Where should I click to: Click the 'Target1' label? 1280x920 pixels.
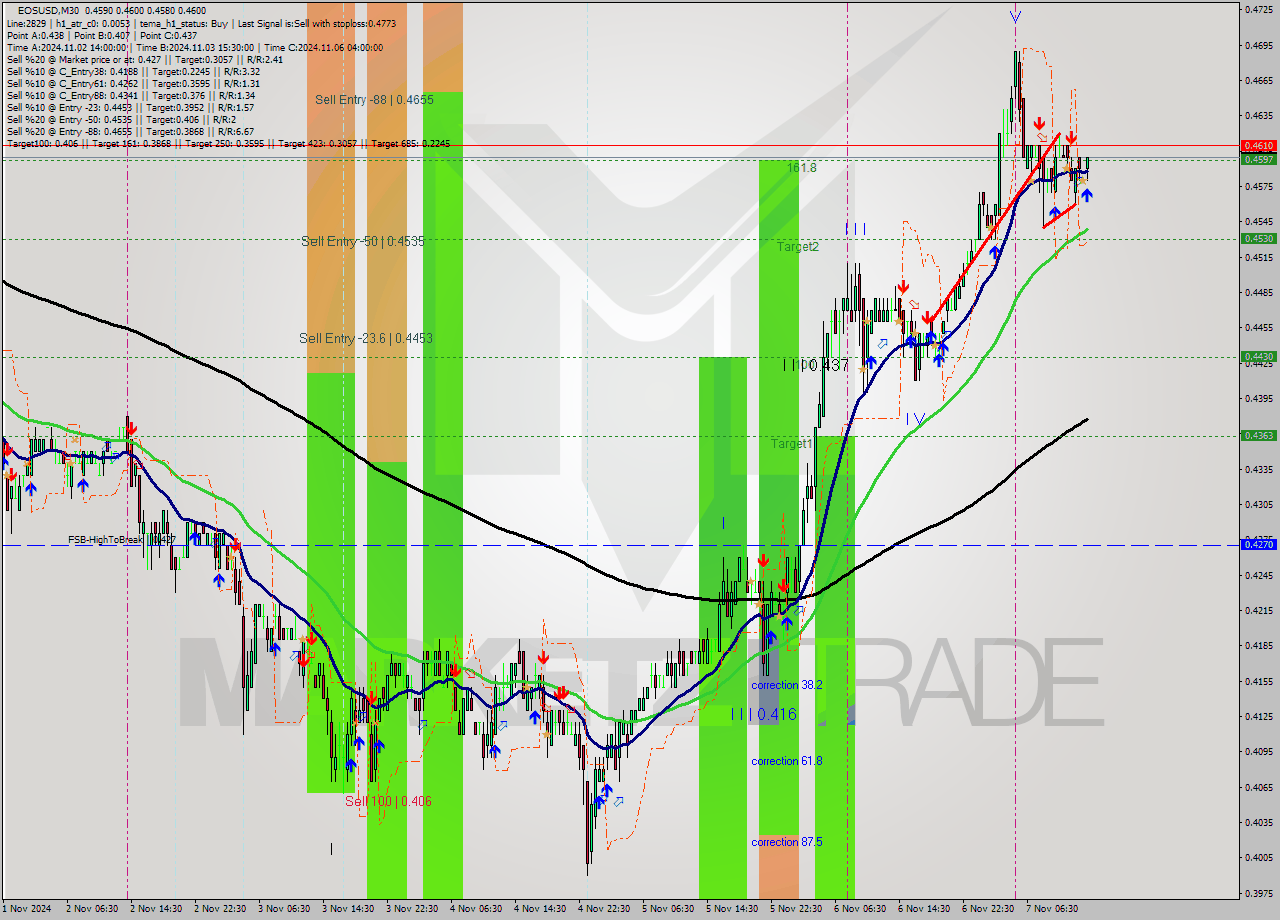tap(791, 443)
